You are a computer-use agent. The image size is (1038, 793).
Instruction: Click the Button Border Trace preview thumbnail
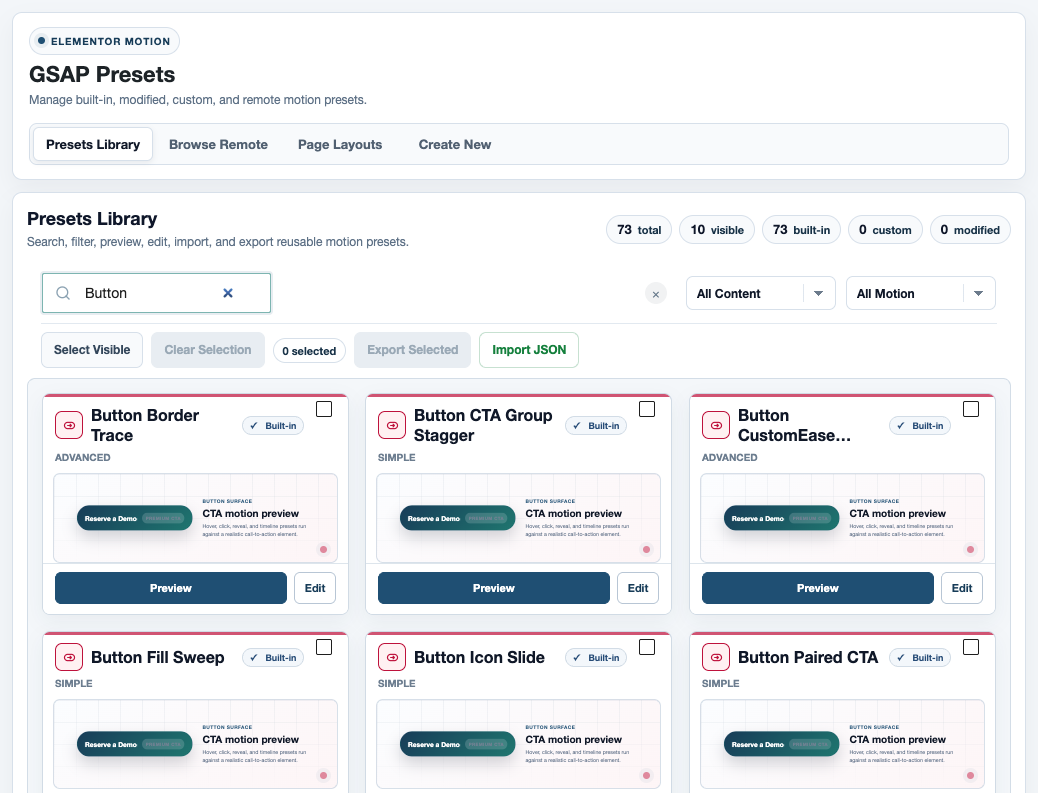point(195,518)
